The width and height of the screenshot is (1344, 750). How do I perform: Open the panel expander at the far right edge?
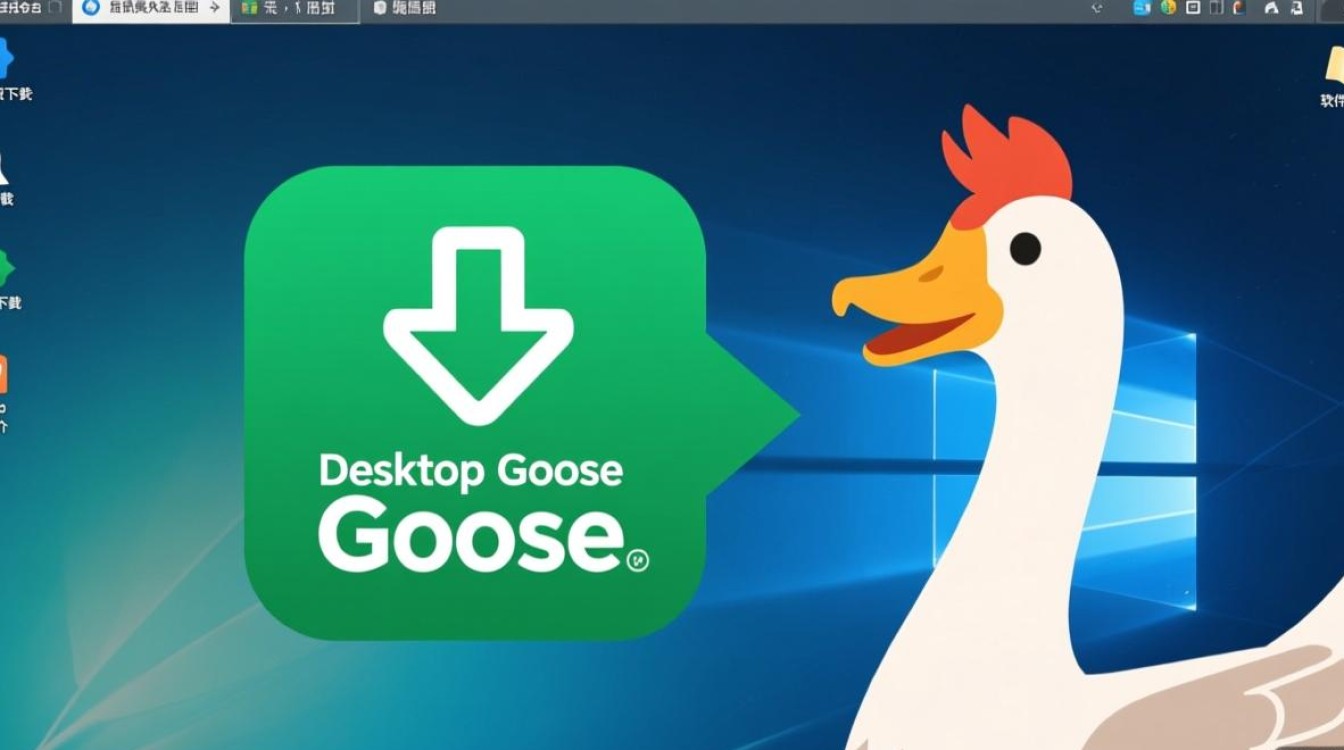point(1331,9)
